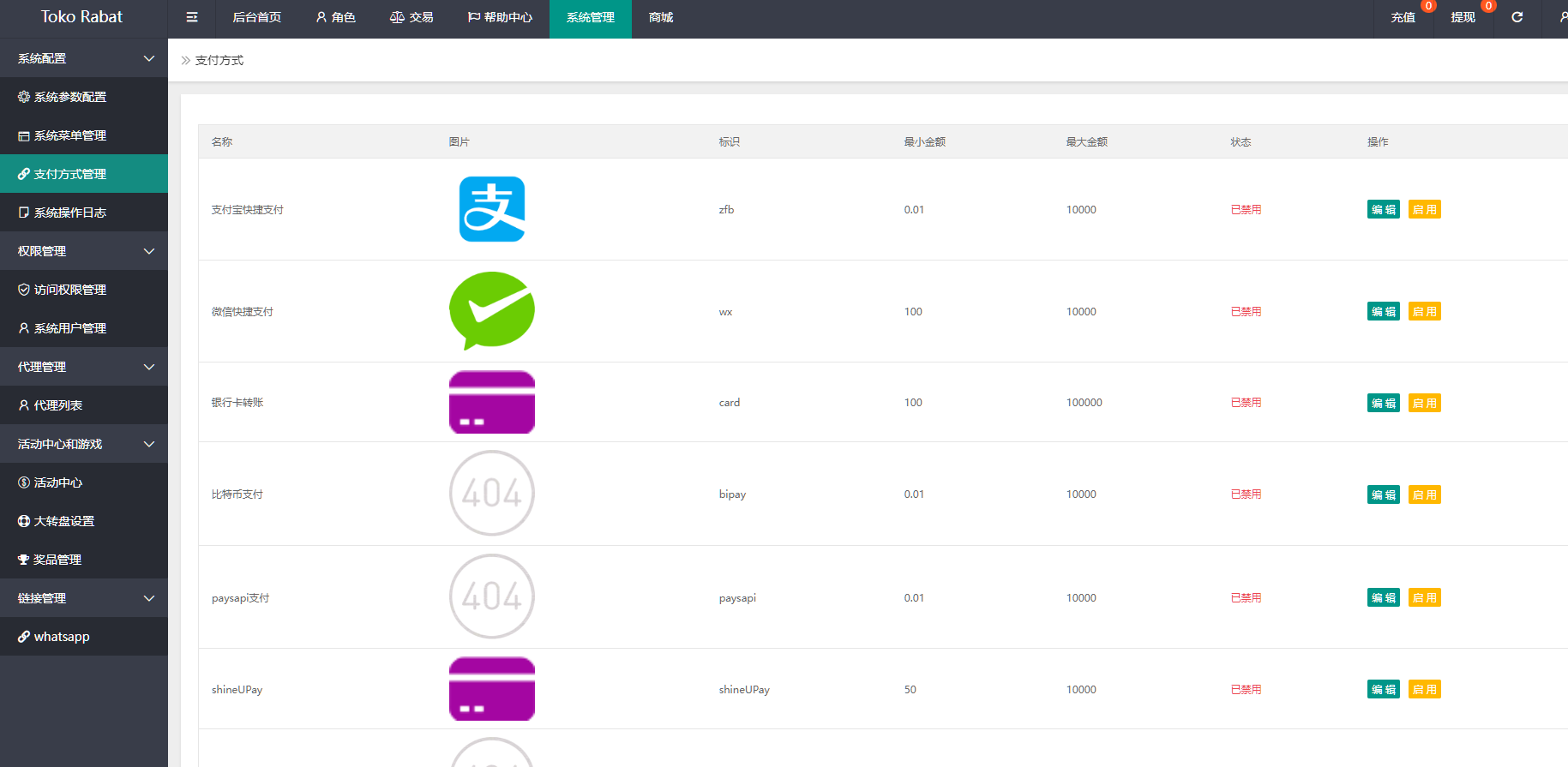The height and width of the screenshot is (767, 1568).
Task: Switch to the 交易 top menu
Action: (412, 17)
